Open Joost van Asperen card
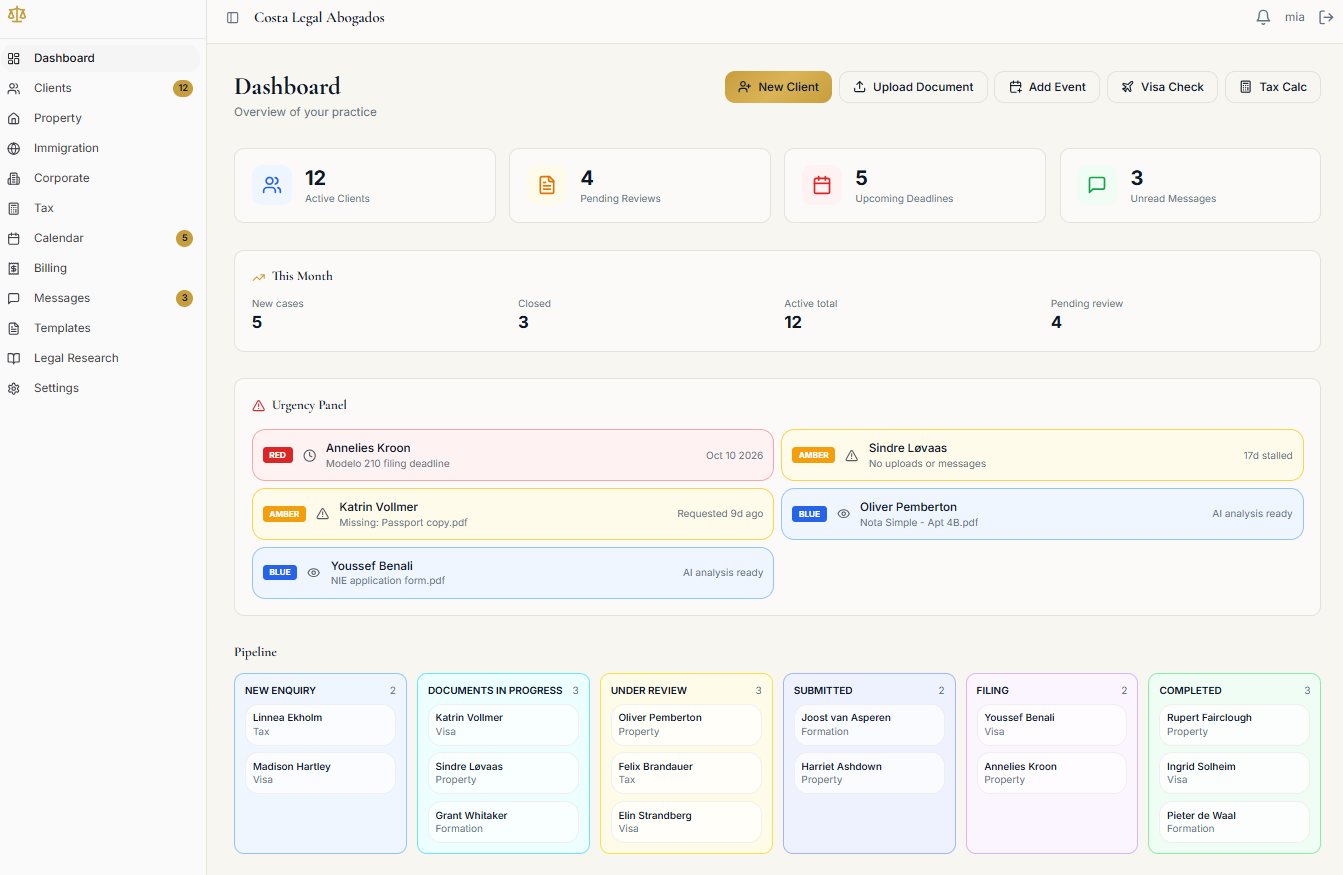This screenshot has height=875, width=1343. click(x=869, y=725)
